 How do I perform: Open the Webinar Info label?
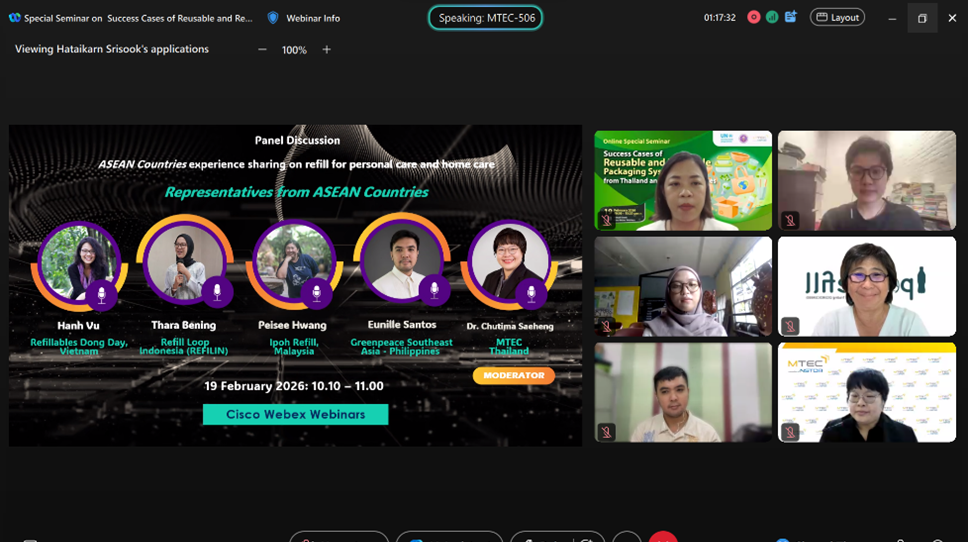click(313, 18)
